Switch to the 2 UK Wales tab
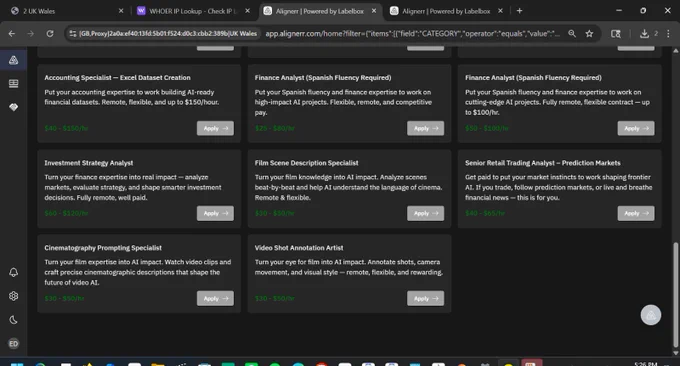 tap(67, 11)
